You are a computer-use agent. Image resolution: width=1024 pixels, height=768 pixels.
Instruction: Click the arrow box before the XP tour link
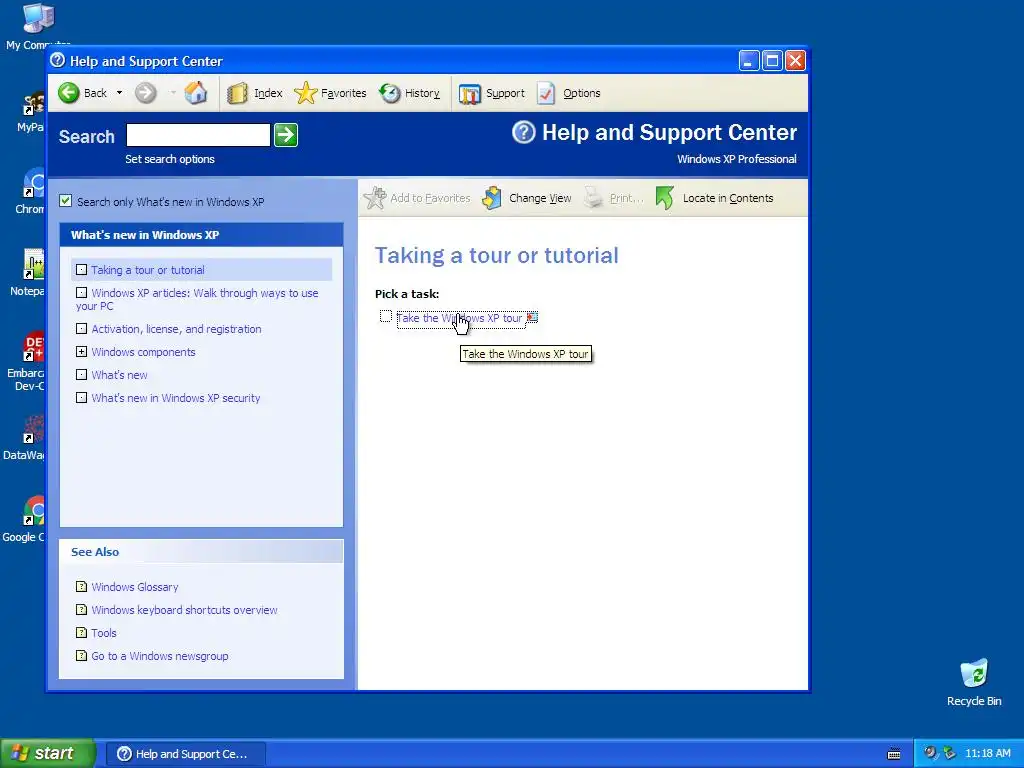tap(386, 317)
